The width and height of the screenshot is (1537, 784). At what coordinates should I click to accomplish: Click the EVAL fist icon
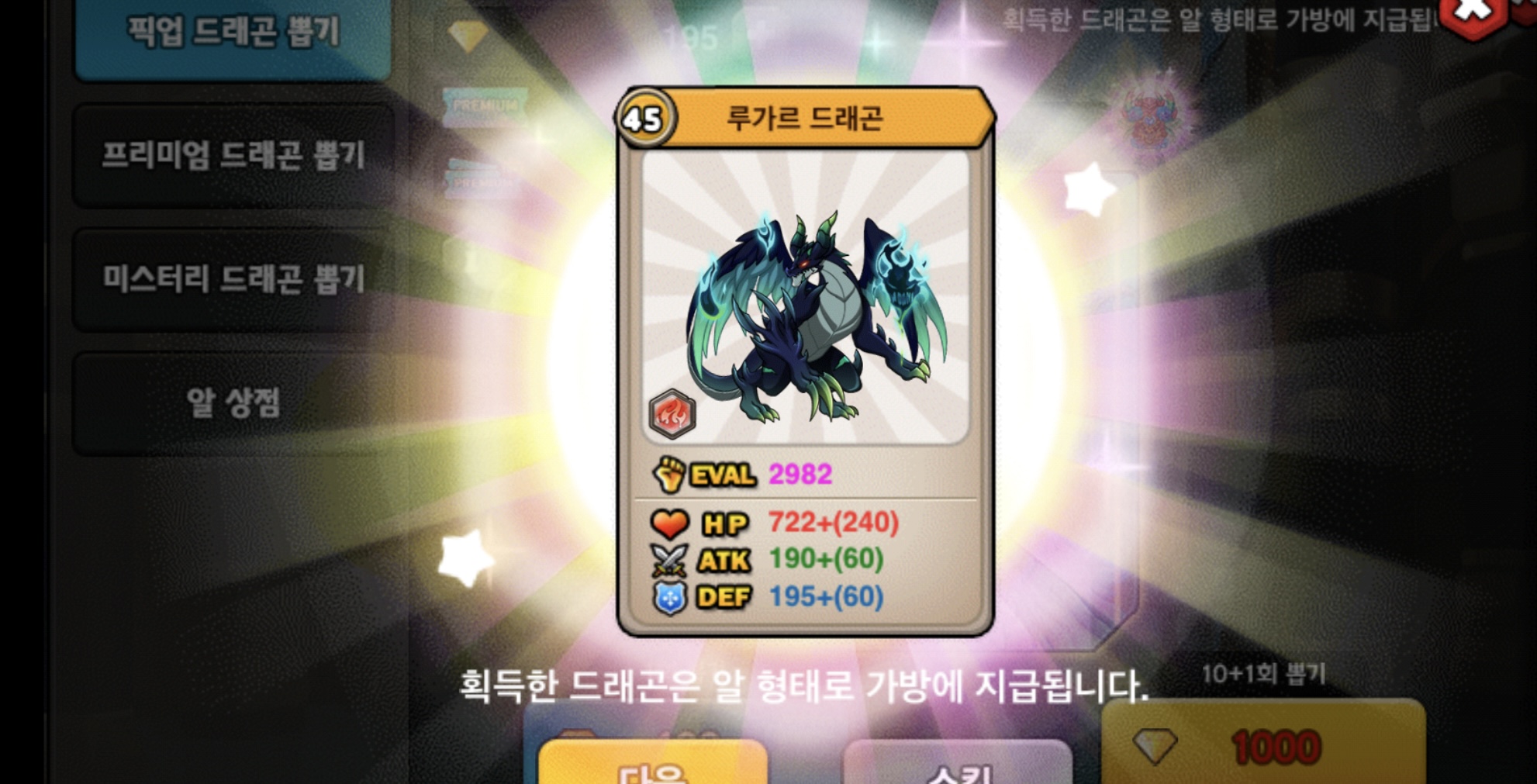click(669, 474)
